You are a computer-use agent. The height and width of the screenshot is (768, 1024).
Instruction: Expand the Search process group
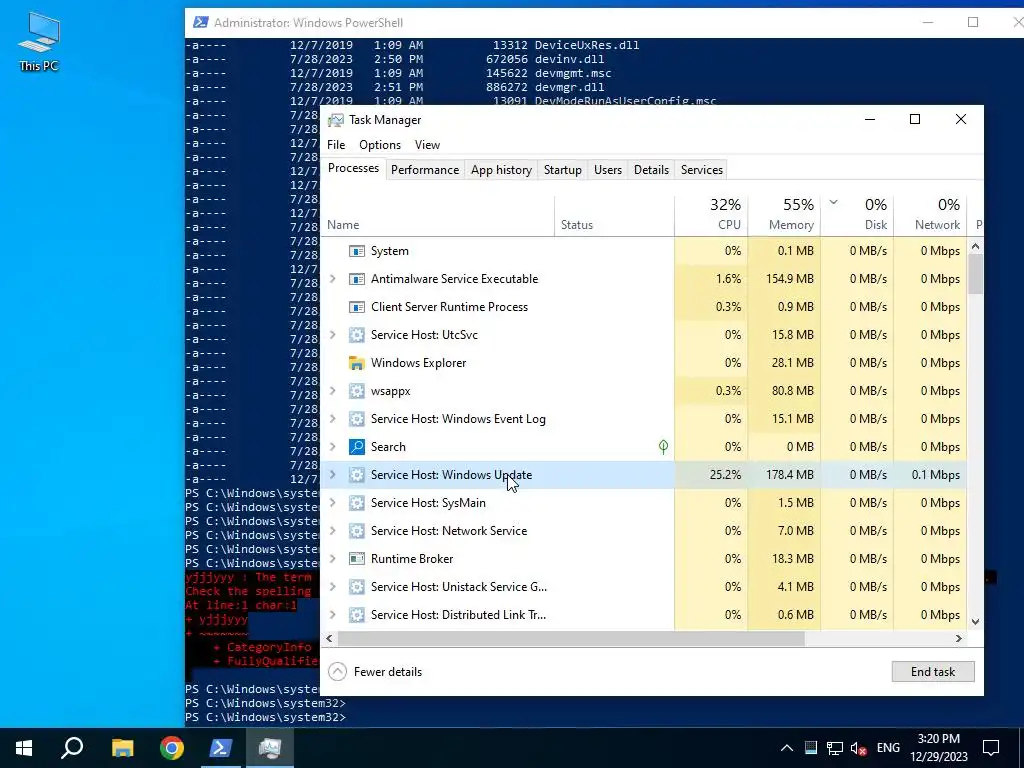[x=332, y=447]
